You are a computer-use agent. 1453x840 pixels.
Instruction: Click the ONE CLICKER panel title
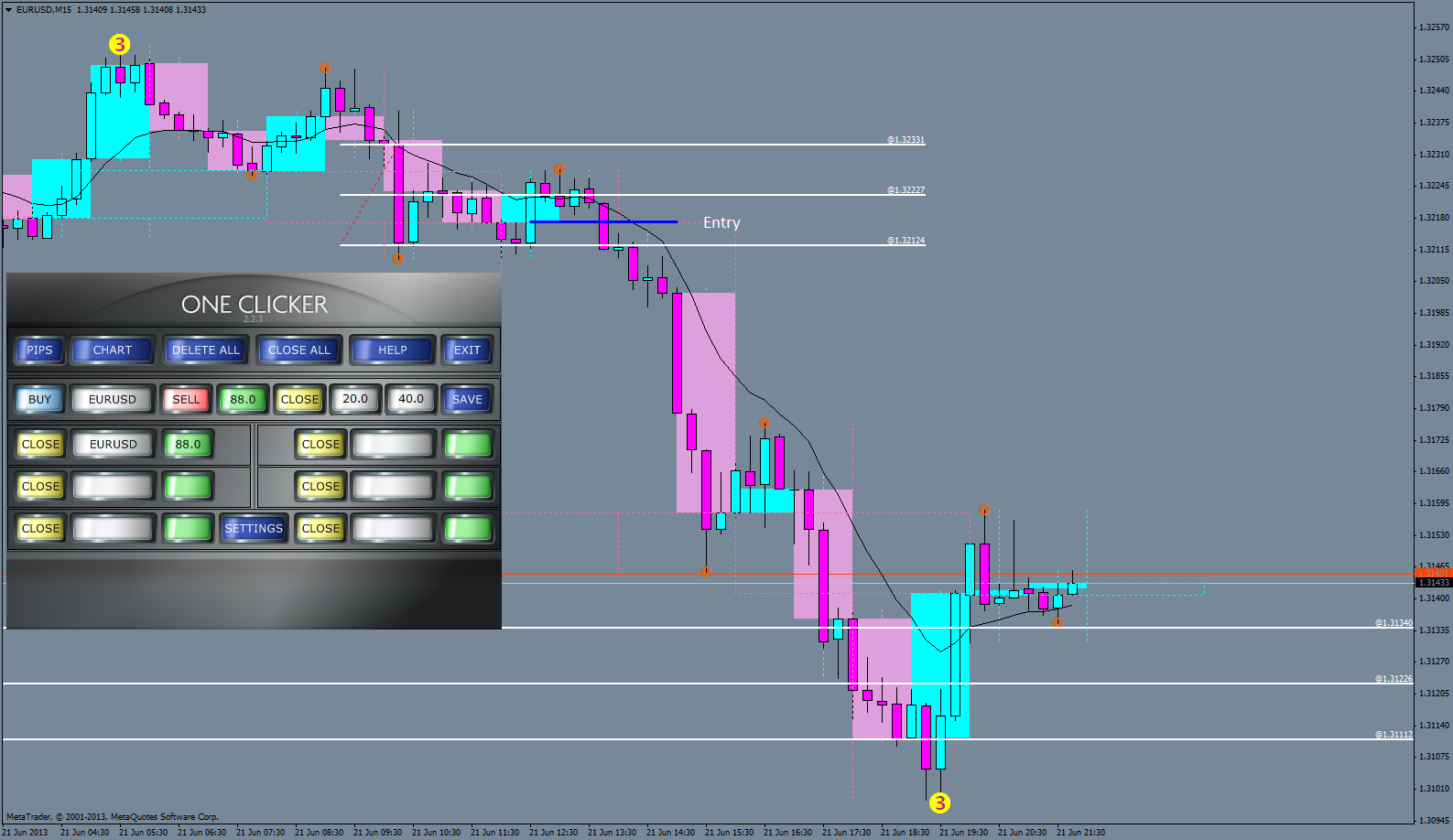pos(254,305)
